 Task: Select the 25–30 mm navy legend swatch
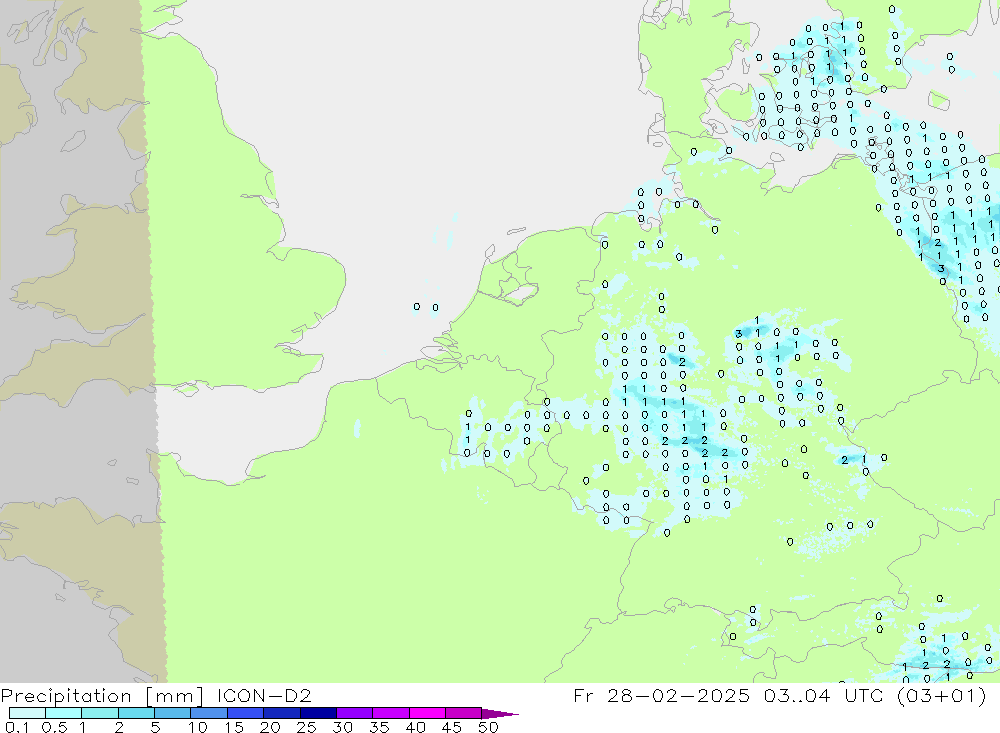click(318, 713)
